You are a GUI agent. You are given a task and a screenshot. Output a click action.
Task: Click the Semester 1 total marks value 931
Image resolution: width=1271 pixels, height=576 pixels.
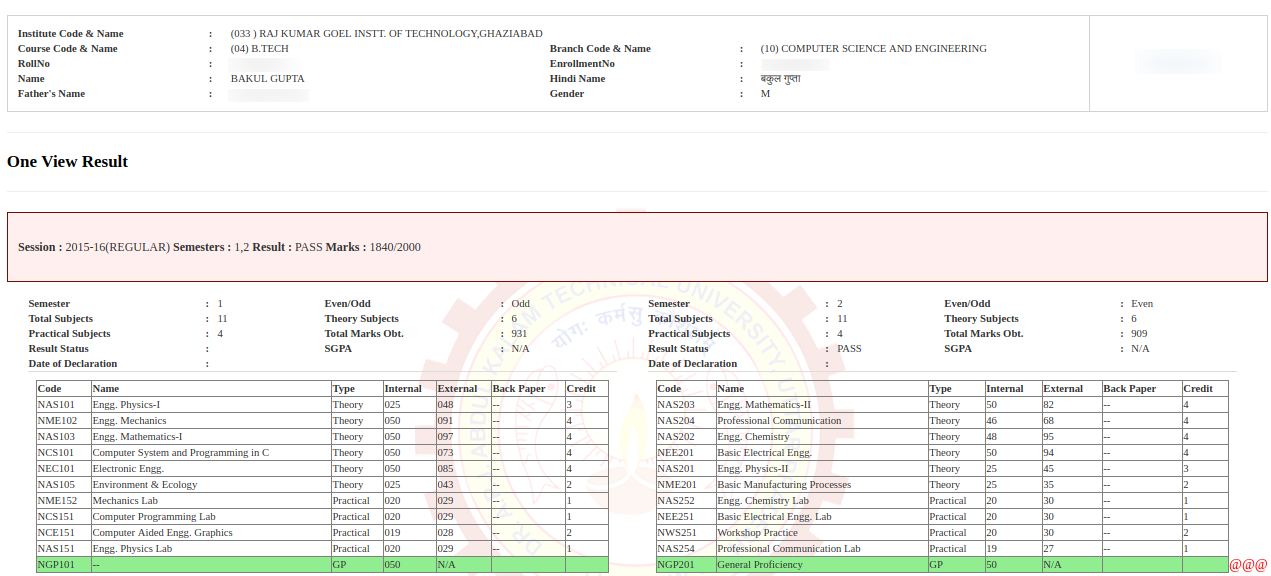pos(519,334)
